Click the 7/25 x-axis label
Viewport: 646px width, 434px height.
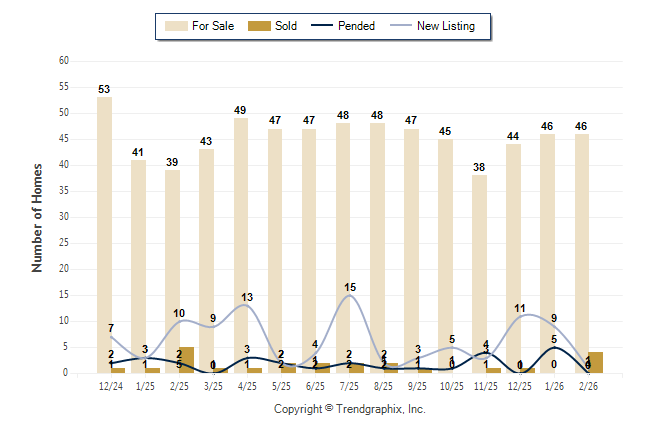[x=350, y=385]
